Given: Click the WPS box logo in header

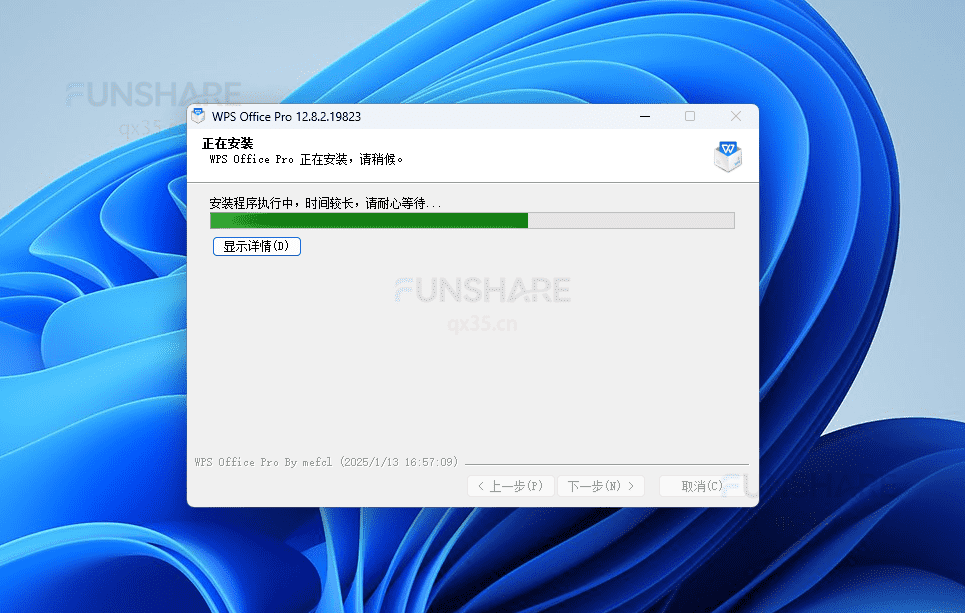Looking at the screenshot, I should pos(727,156).
